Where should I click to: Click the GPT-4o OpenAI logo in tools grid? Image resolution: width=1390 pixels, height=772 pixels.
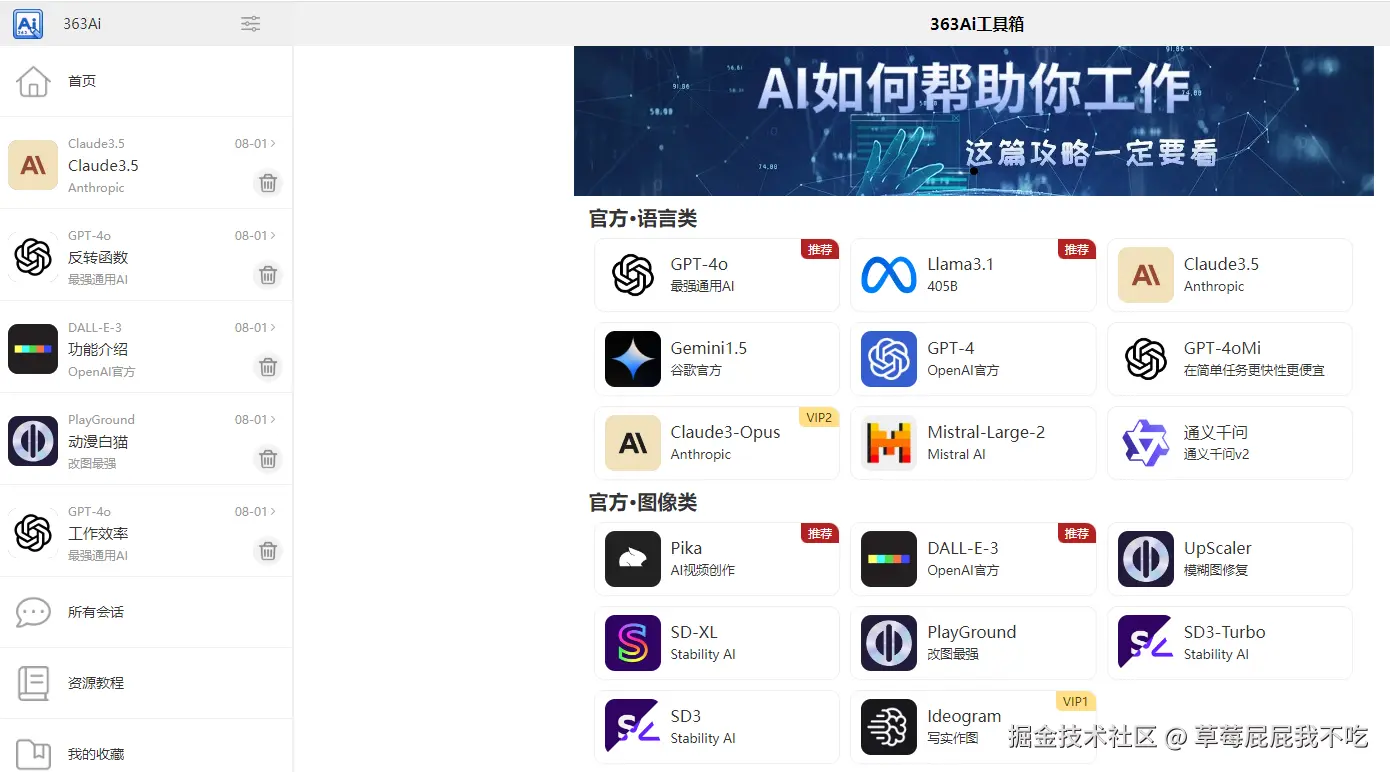coord(633,275)
